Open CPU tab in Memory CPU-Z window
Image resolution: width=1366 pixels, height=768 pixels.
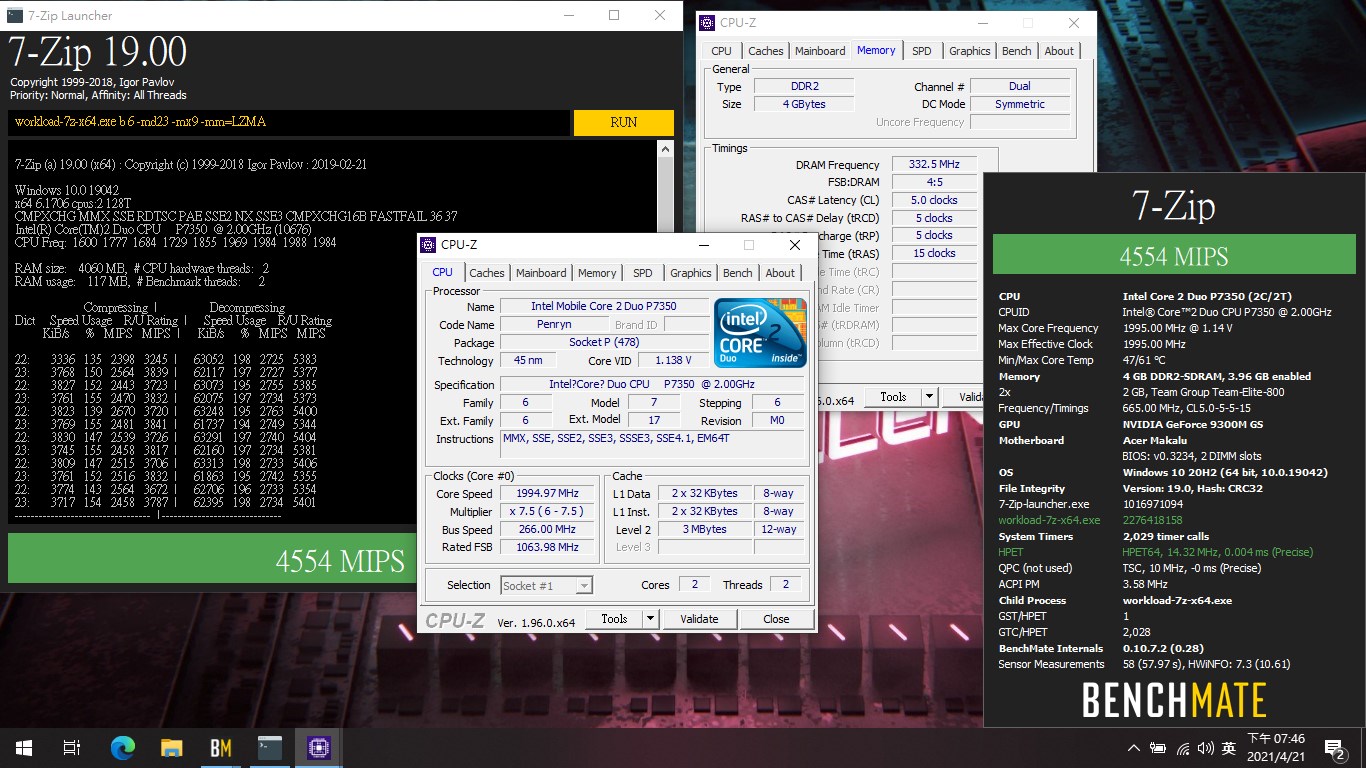(722, 51)
